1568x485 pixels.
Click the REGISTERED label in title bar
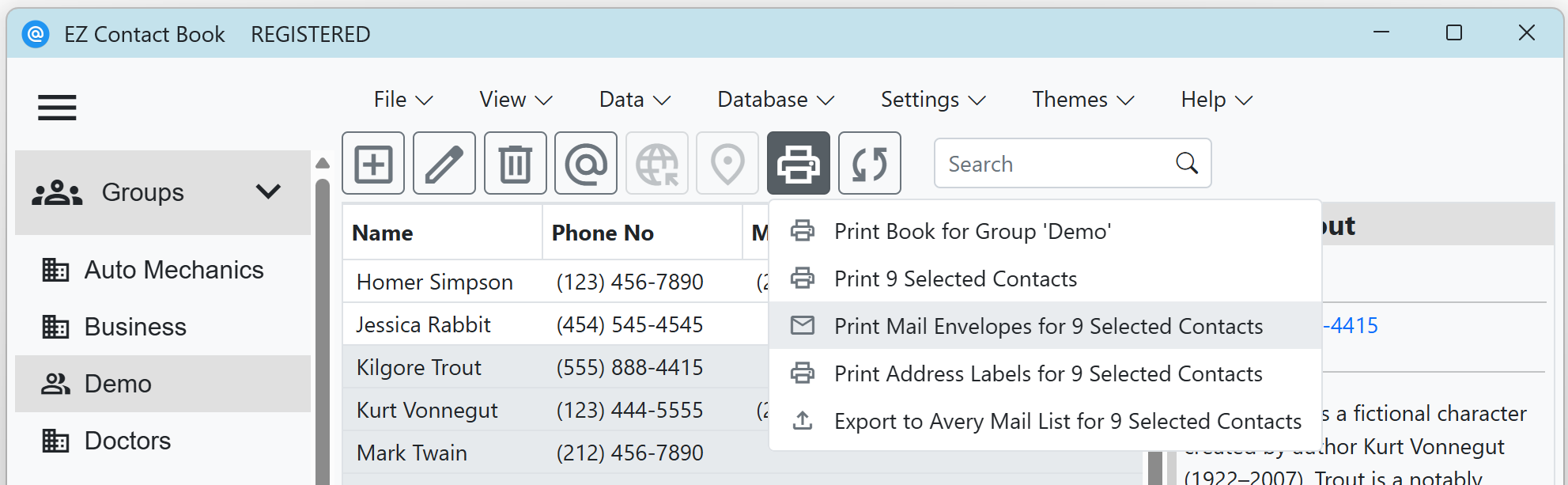click(x=310, y=34)
